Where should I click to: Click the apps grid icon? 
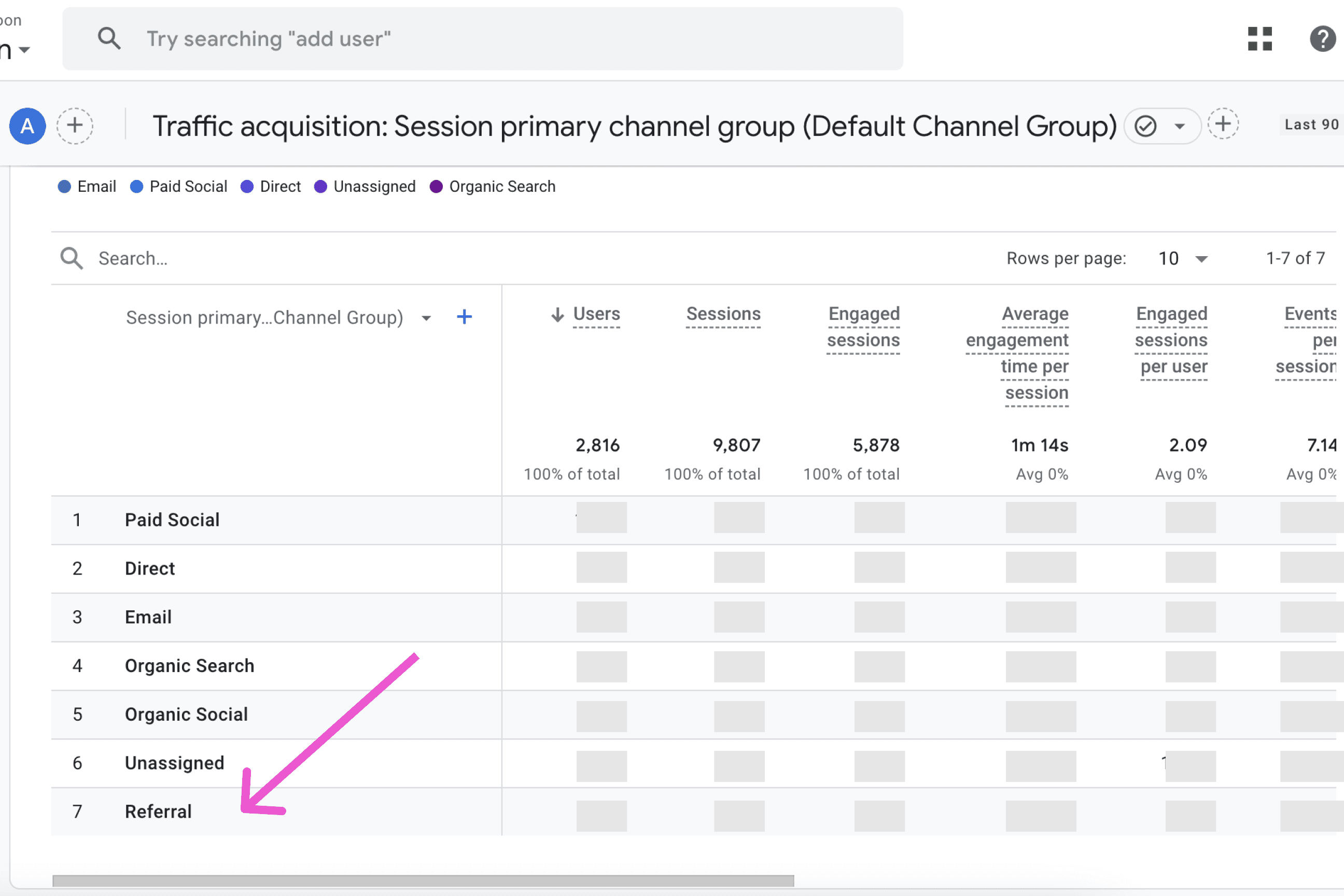point(1259,39)
